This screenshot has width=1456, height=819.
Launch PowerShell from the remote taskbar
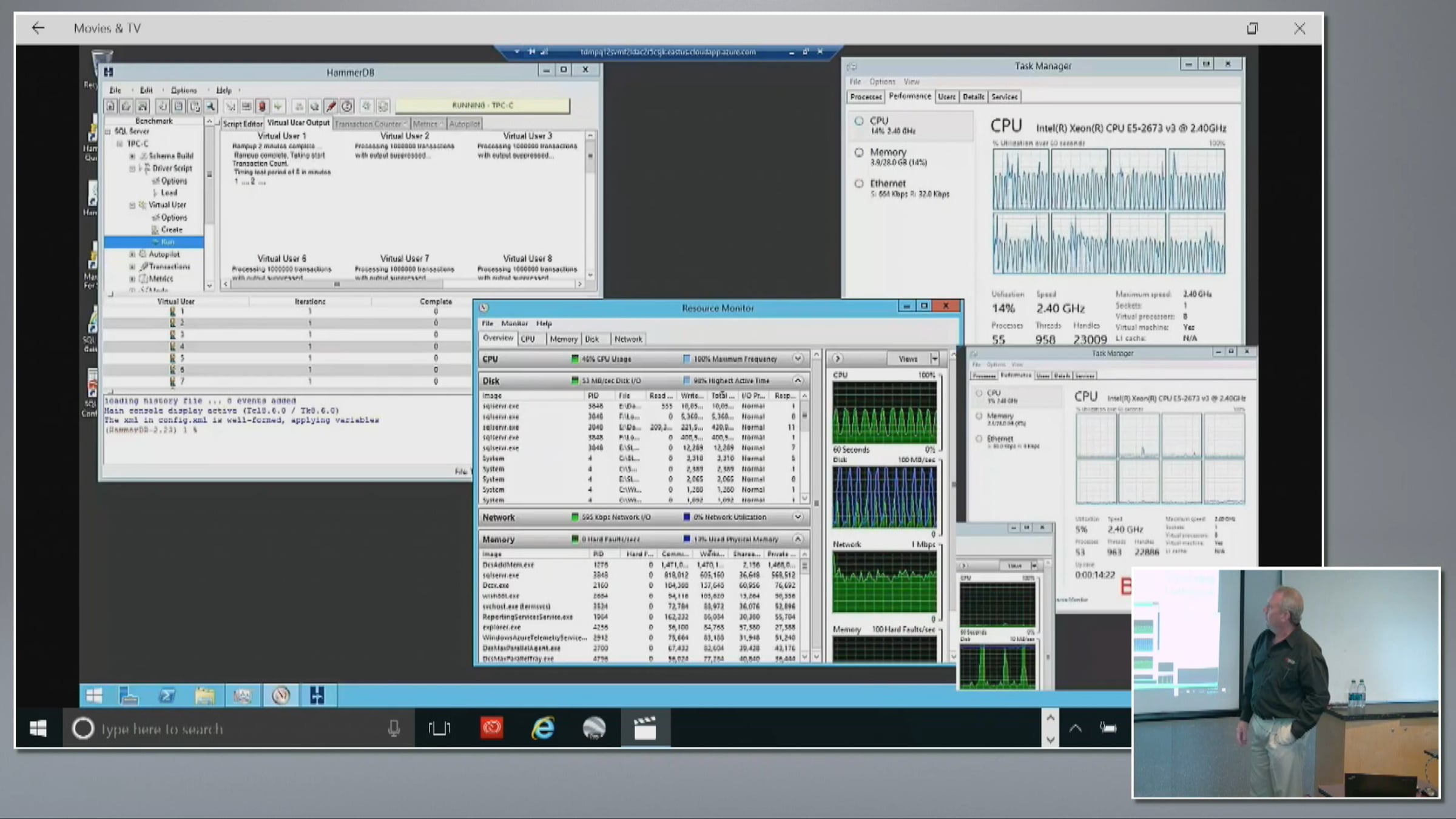(167, 695)
